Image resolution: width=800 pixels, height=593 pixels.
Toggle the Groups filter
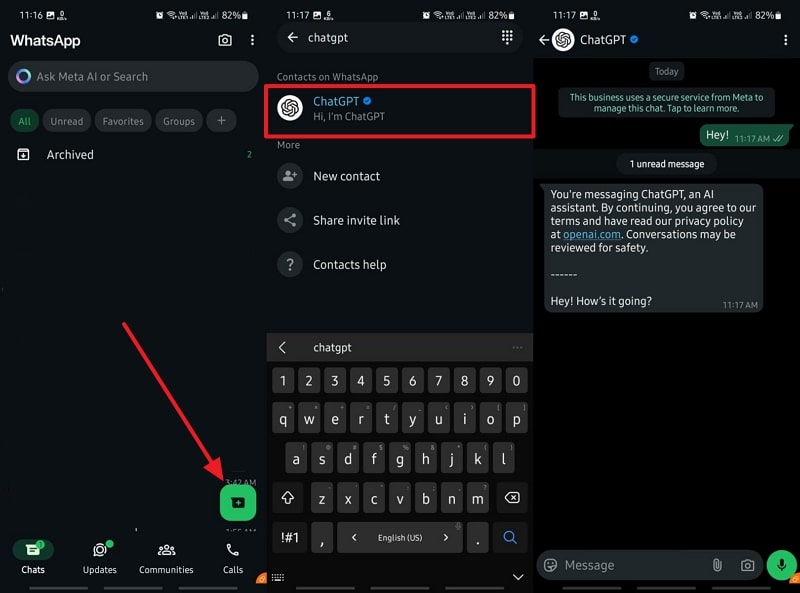(x=178, y=120)
